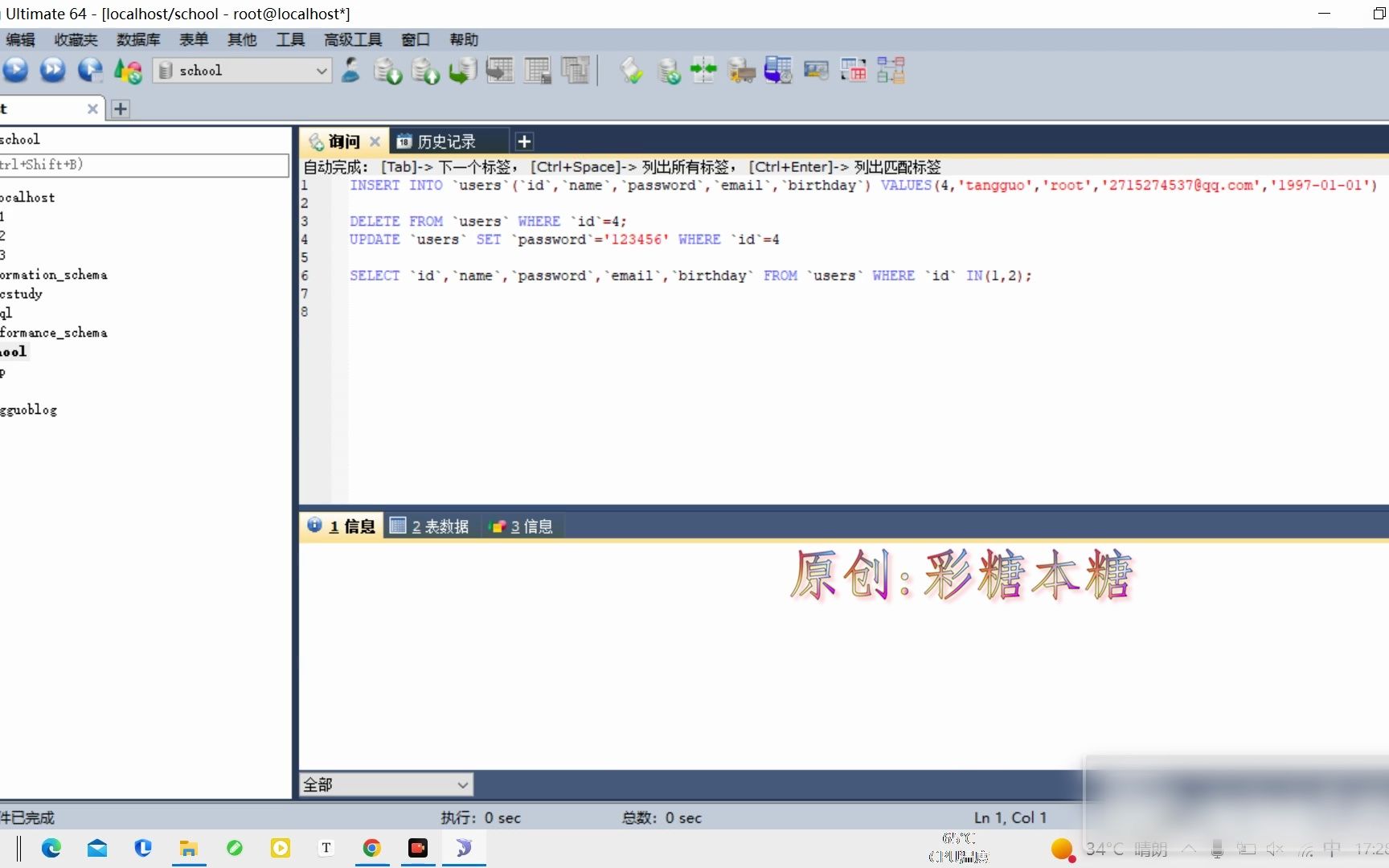1389x868 pixels.
Task: Click the schema sync green arrows icon
Action: point(703,70)
